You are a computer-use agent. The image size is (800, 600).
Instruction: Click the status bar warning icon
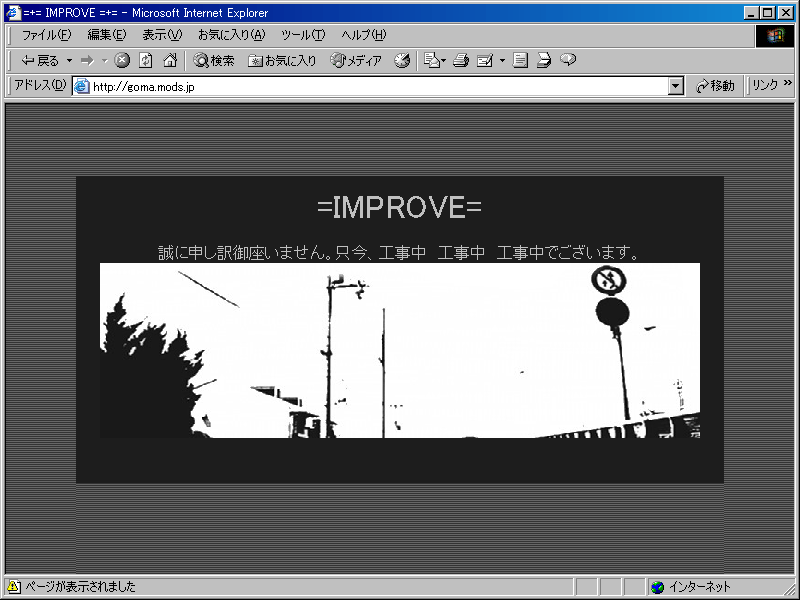(x=14, y=587)
